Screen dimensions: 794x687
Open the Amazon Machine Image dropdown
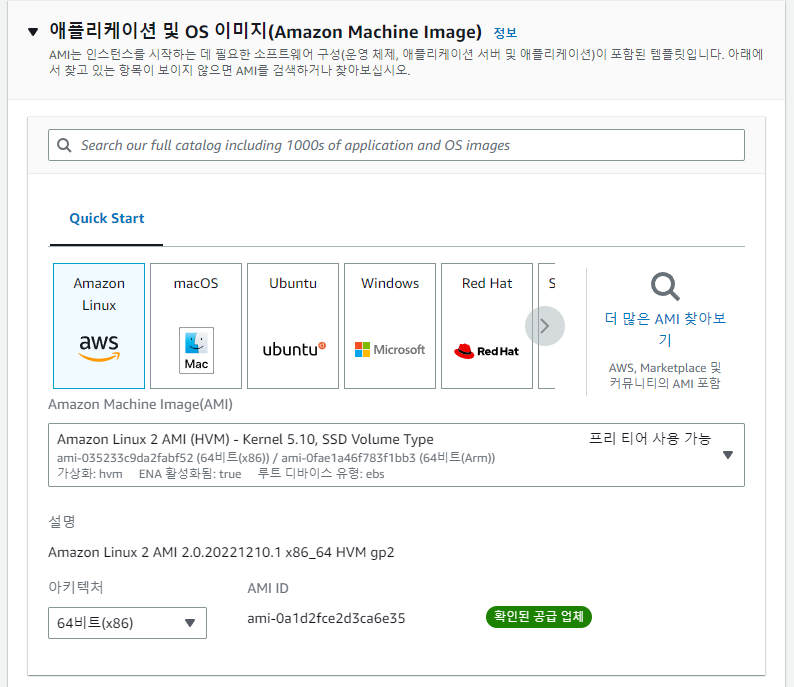click(396, 455)
